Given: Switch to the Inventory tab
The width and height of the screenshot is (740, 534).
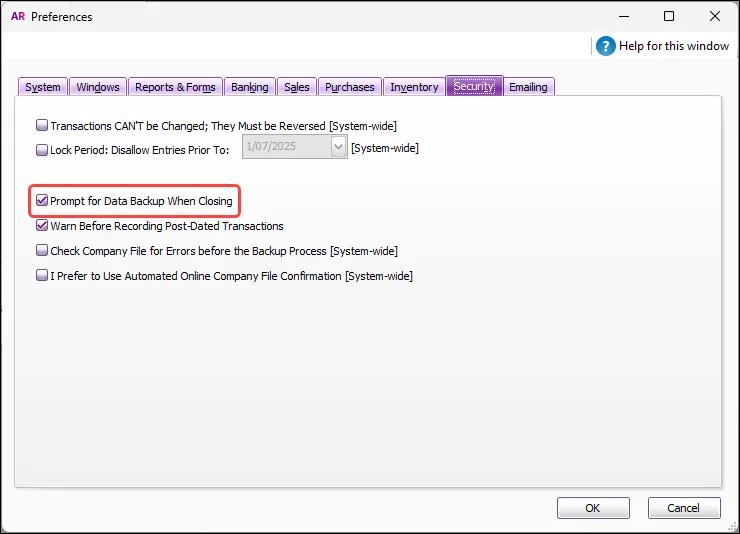Looking at the screenshot, I should [x=414, y=87].
